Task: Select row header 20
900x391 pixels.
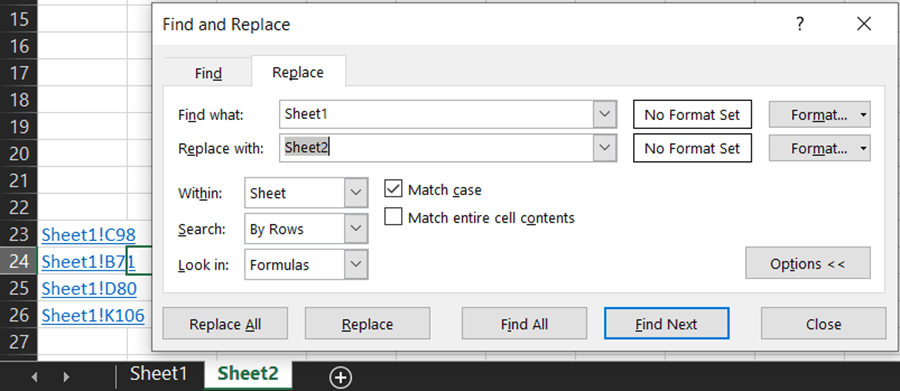Action: (19, 153)
